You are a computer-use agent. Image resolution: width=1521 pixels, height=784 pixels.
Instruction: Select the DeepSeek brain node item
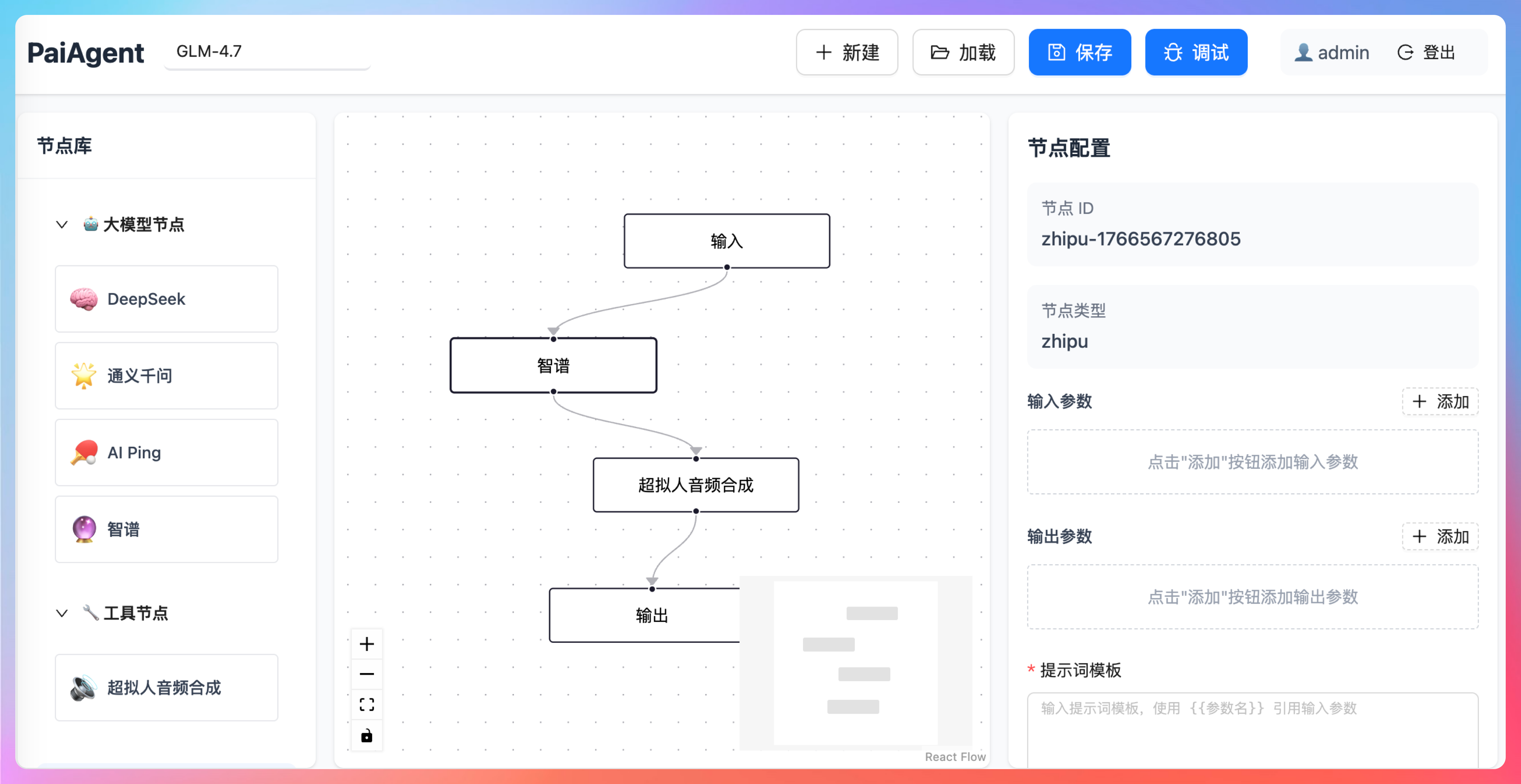(x=167, y=299)
